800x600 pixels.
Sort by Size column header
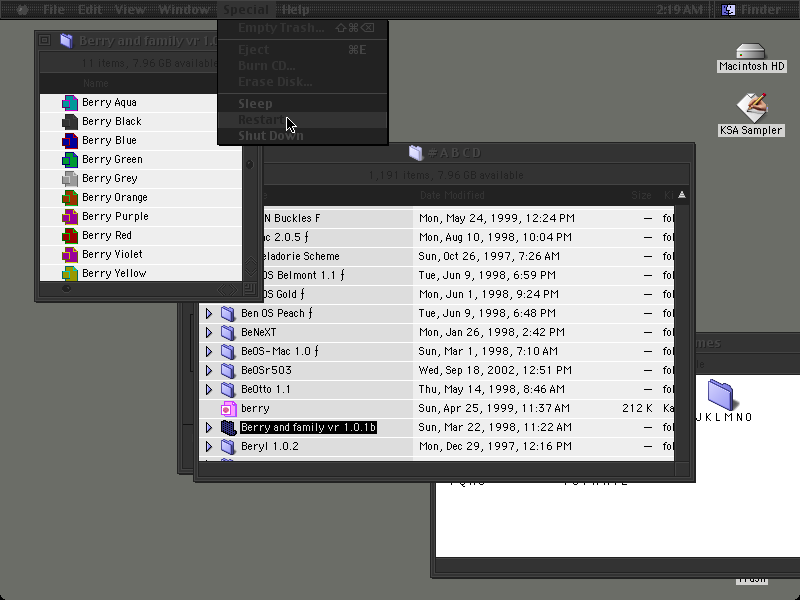641,195
